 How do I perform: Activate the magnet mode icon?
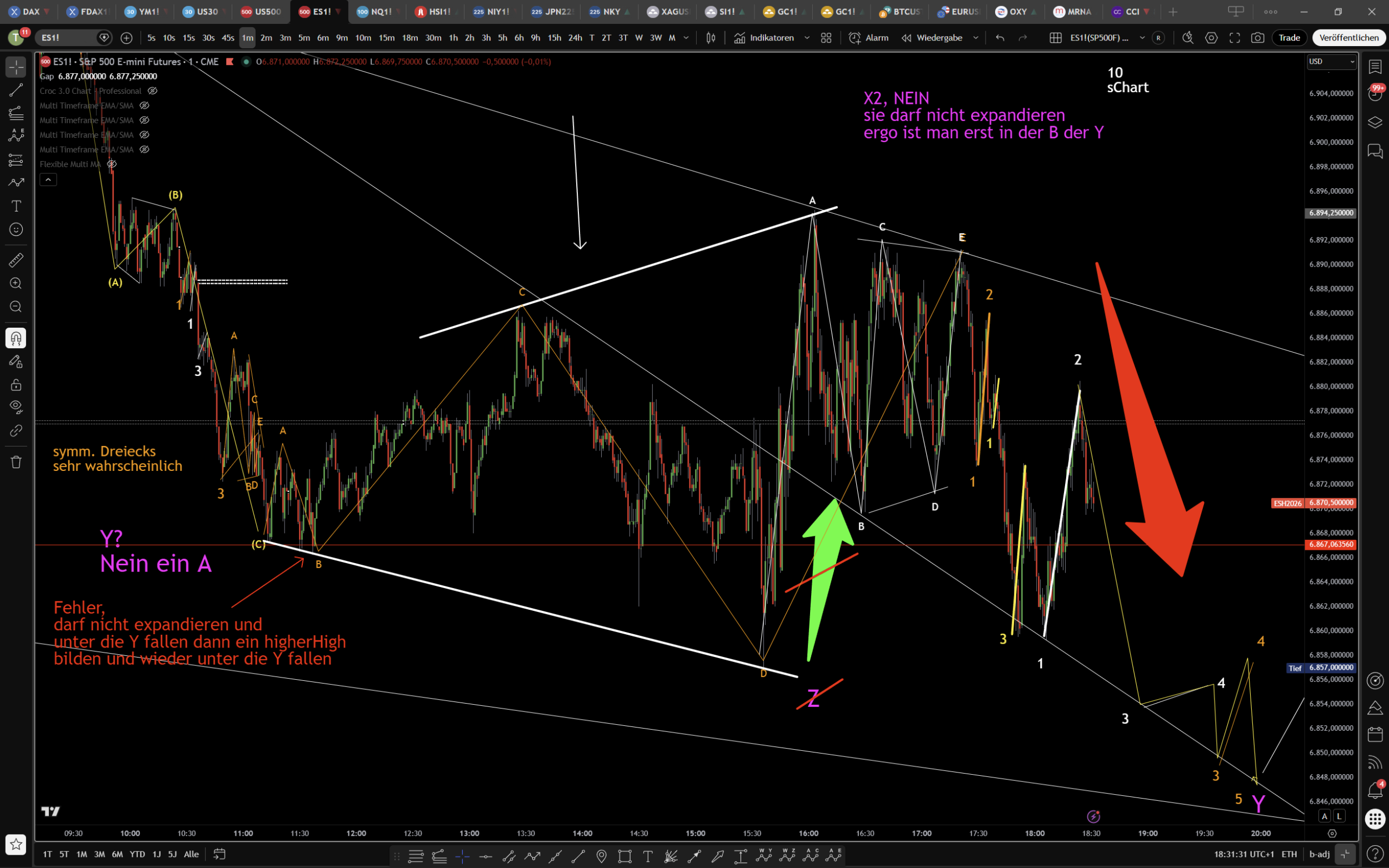point(16,338)
